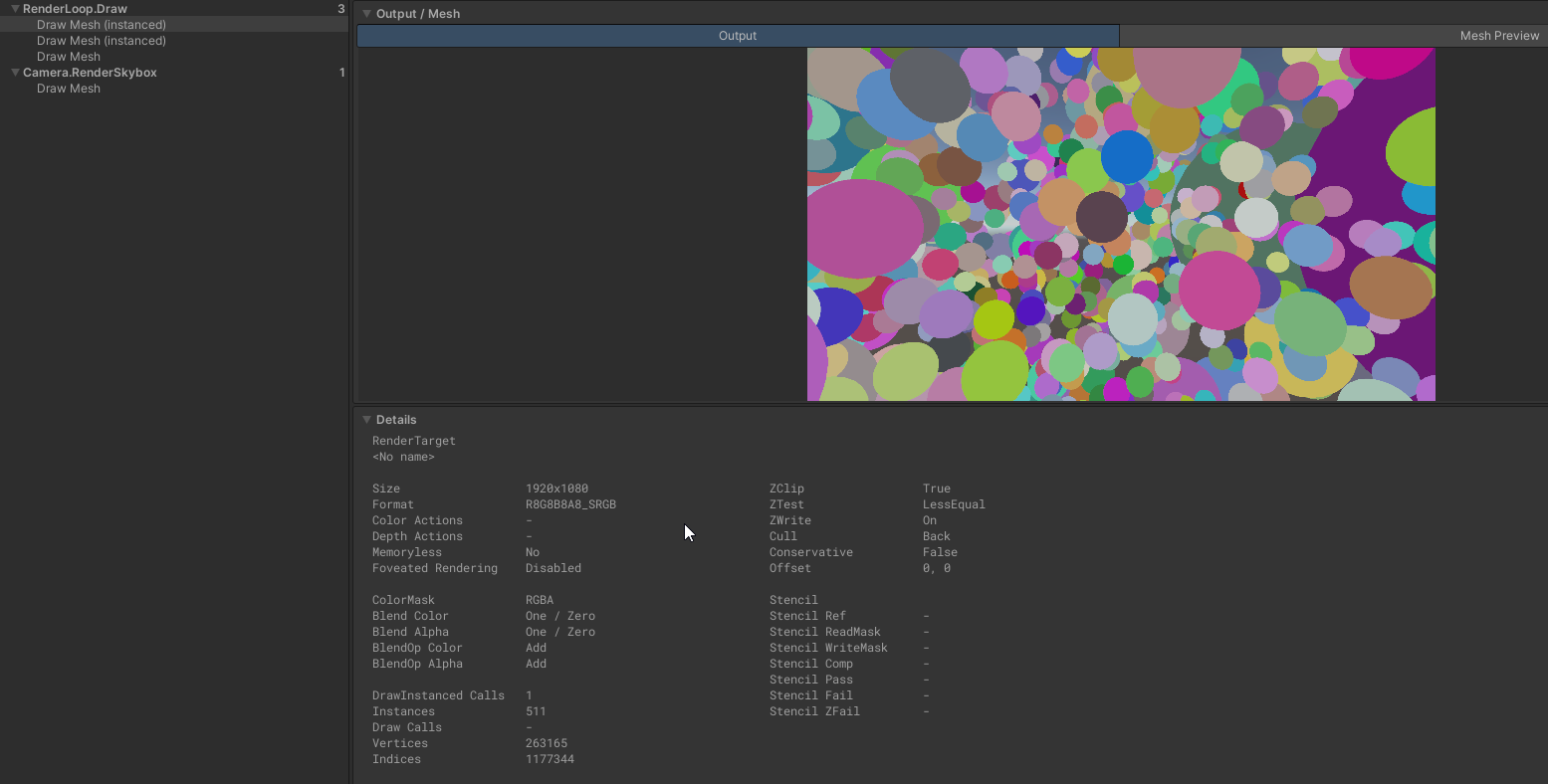The width and height of the screenshot is (1548, 784).
Task: Switch to the Mesh Preview tab
Action: coord(1334,36)
